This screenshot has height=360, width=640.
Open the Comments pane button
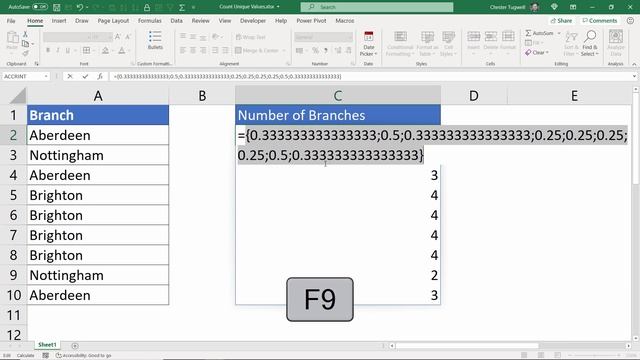pyautogui.click(x=600, y=20)
